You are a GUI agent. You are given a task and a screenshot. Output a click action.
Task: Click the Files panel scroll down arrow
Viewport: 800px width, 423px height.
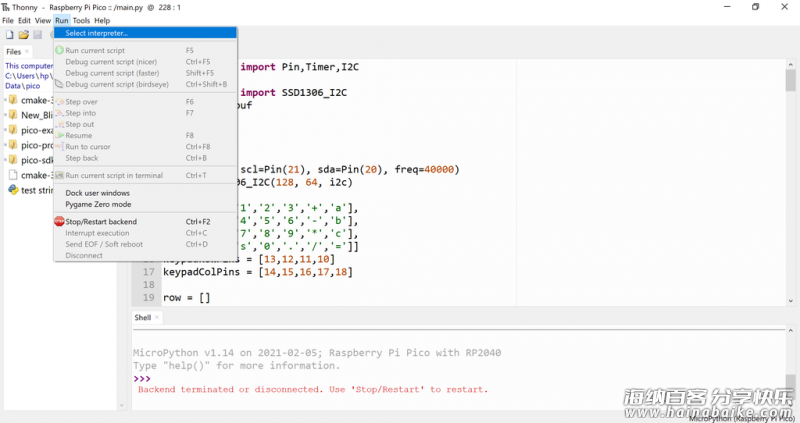pos(121,406)
